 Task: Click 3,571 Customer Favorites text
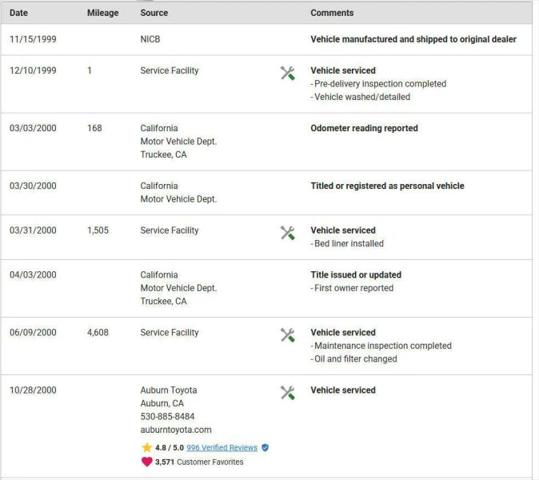(199, 462)
